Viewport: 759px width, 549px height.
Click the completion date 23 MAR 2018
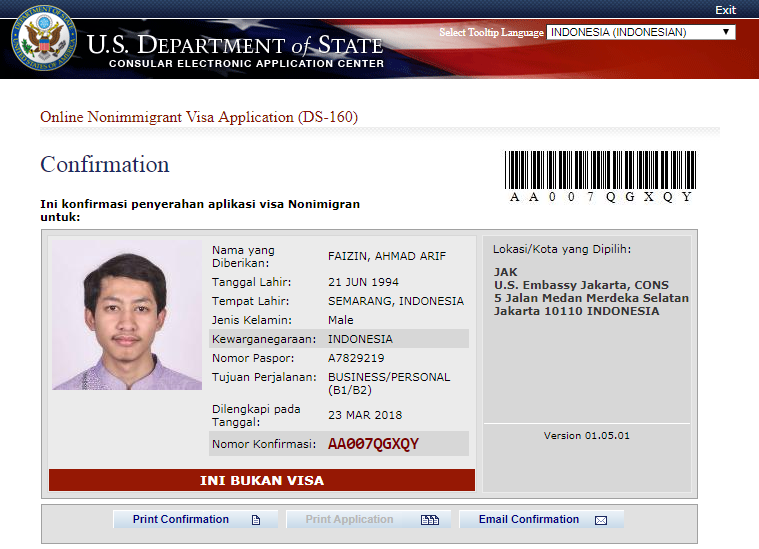(x=365, y=415)
